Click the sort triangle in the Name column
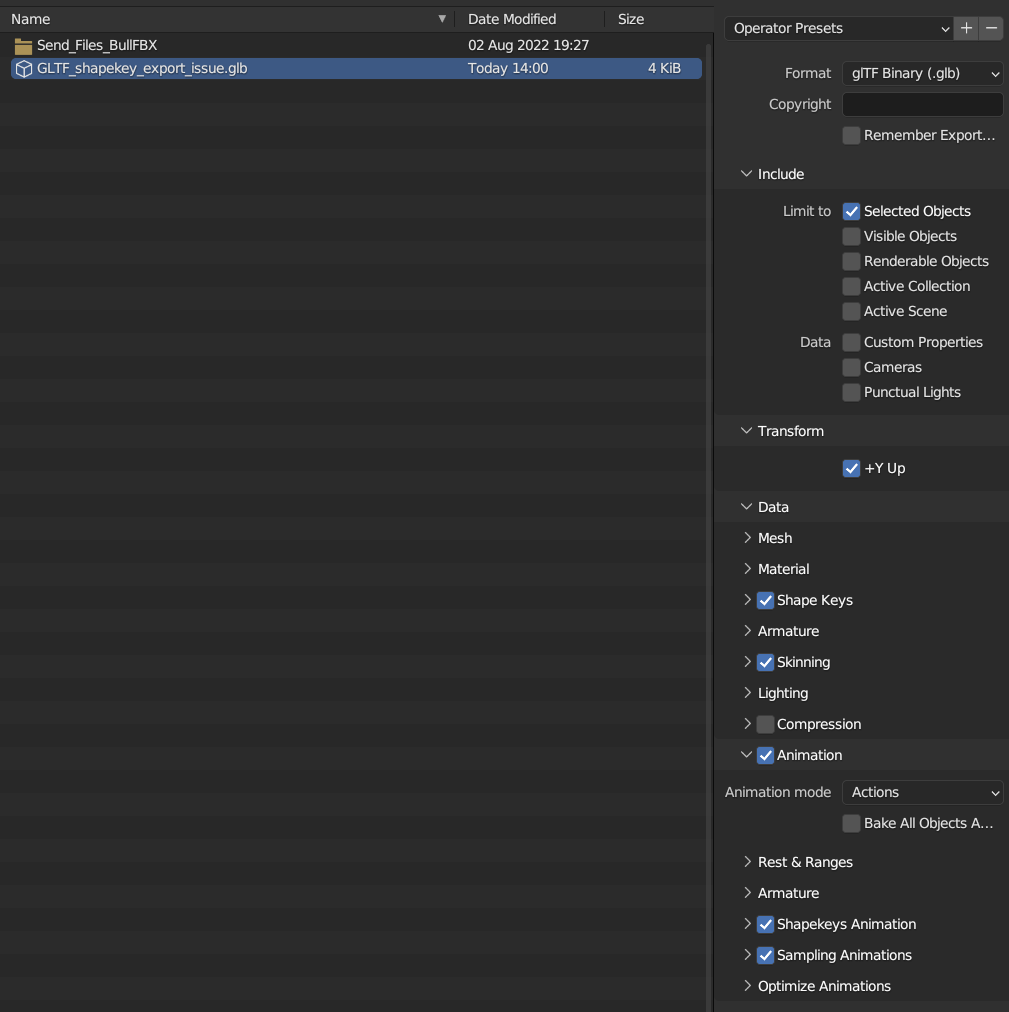 (442, 19)
